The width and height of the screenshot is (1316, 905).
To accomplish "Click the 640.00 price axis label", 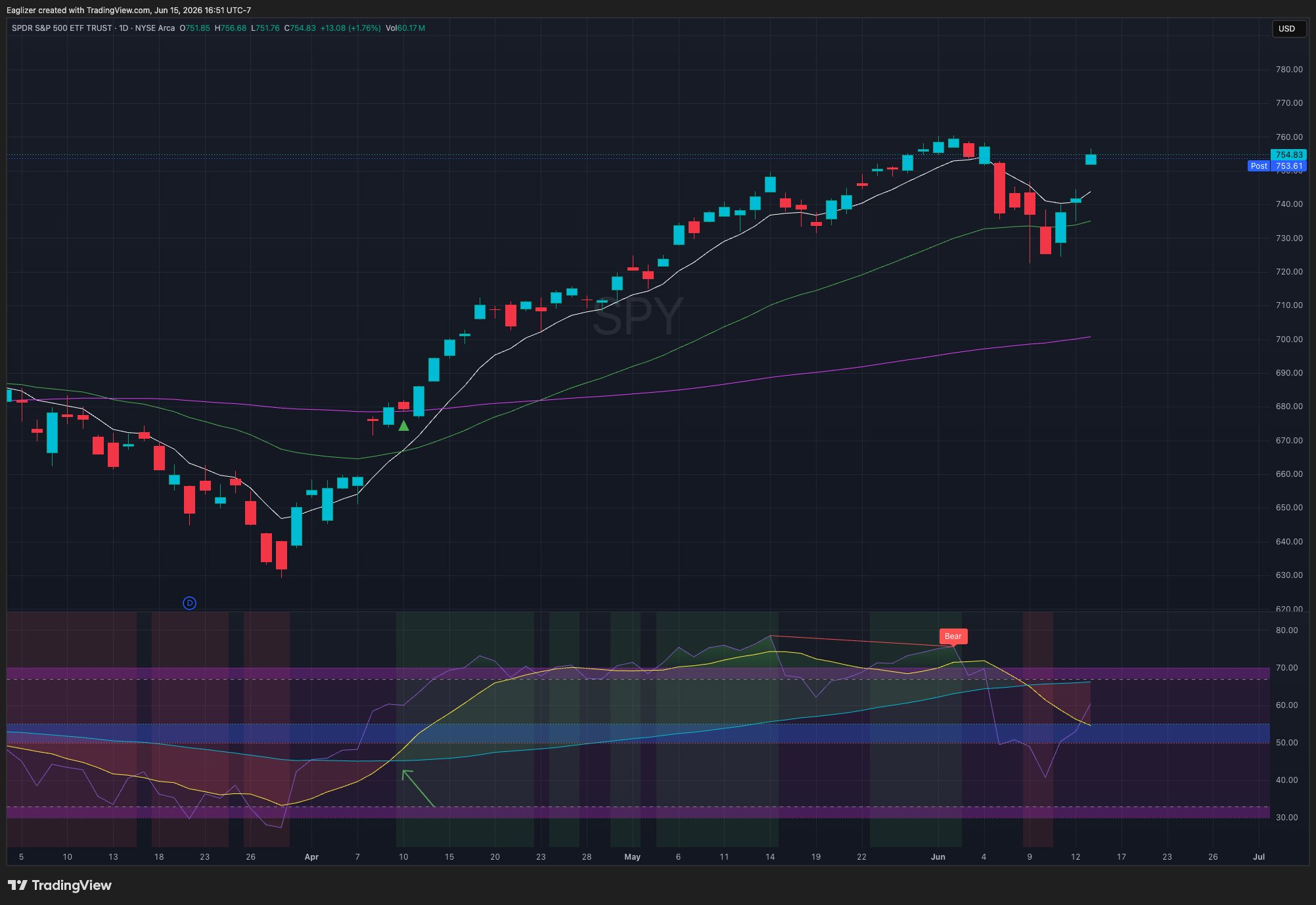I will pos(1289,541).
